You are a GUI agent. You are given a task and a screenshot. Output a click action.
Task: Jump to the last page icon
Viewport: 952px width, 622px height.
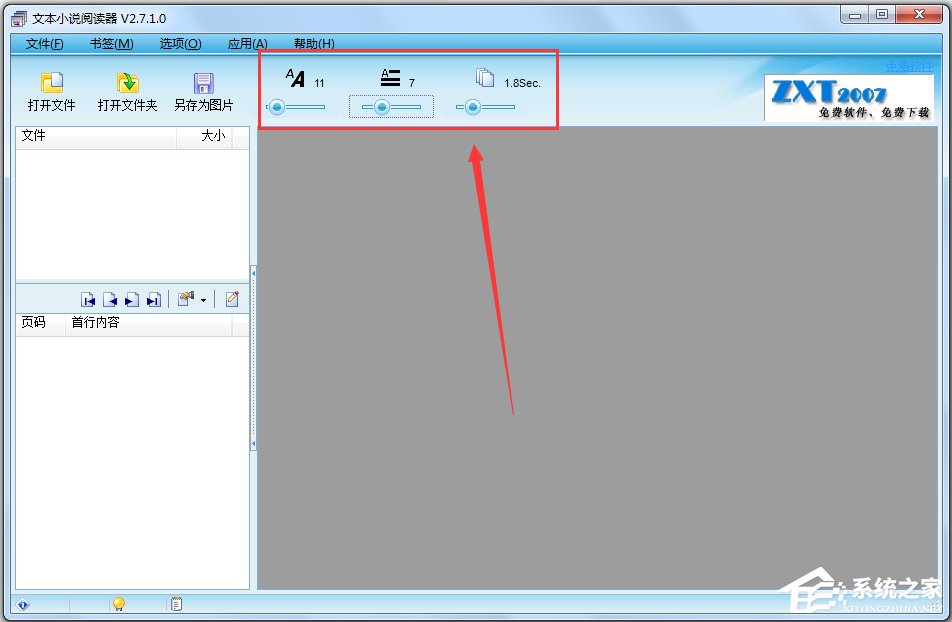(x=152, y=298)
